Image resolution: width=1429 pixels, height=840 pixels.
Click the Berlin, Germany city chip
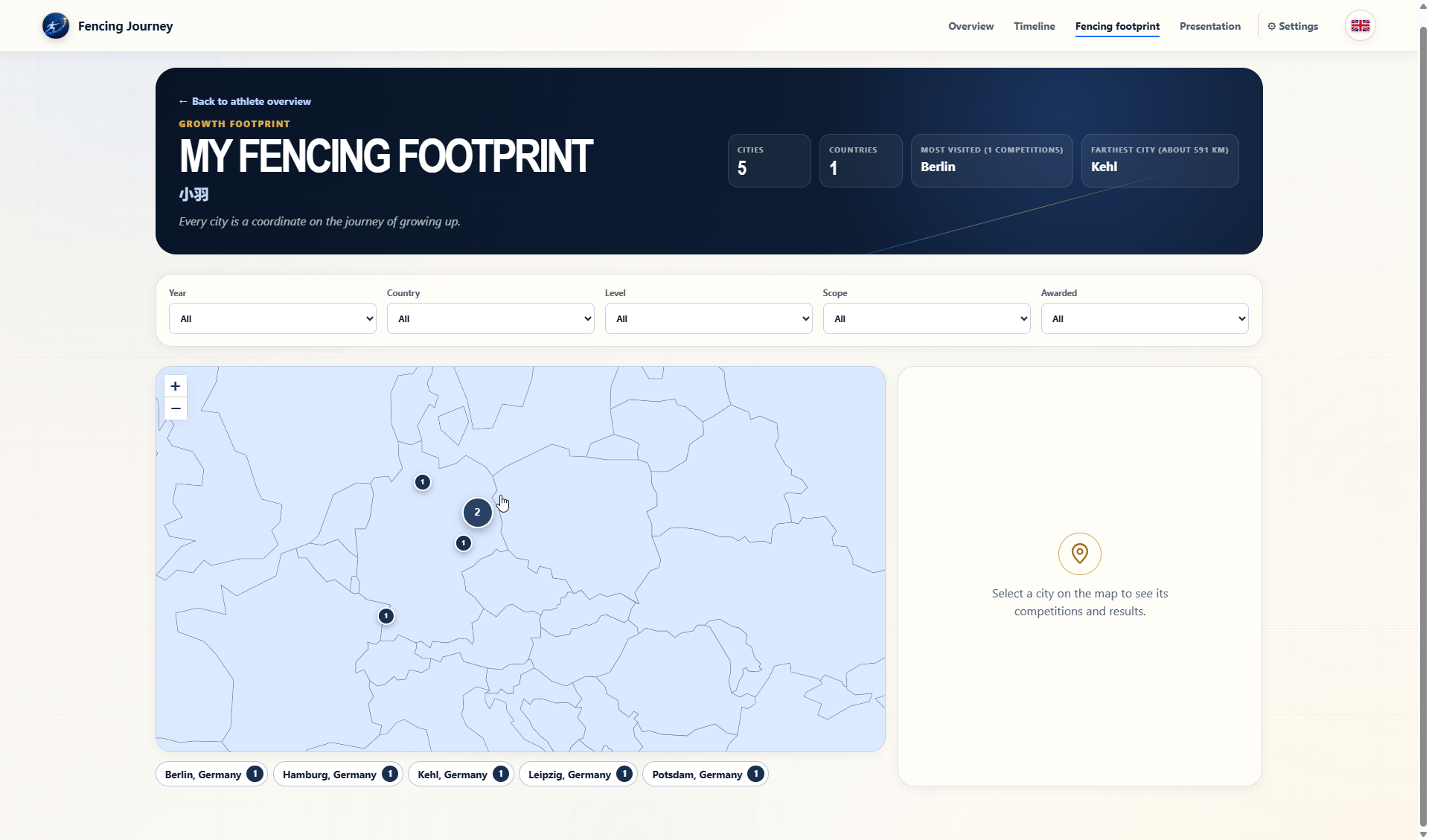(211, 775)
